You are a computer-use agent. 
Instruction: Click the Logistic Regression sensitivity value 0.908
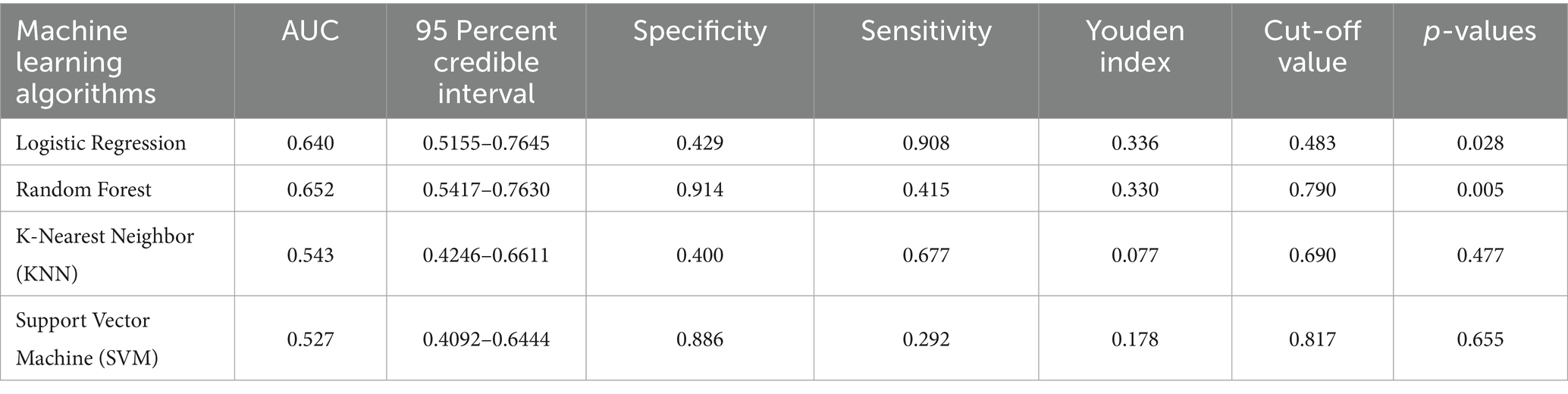[x=926, y=143]
